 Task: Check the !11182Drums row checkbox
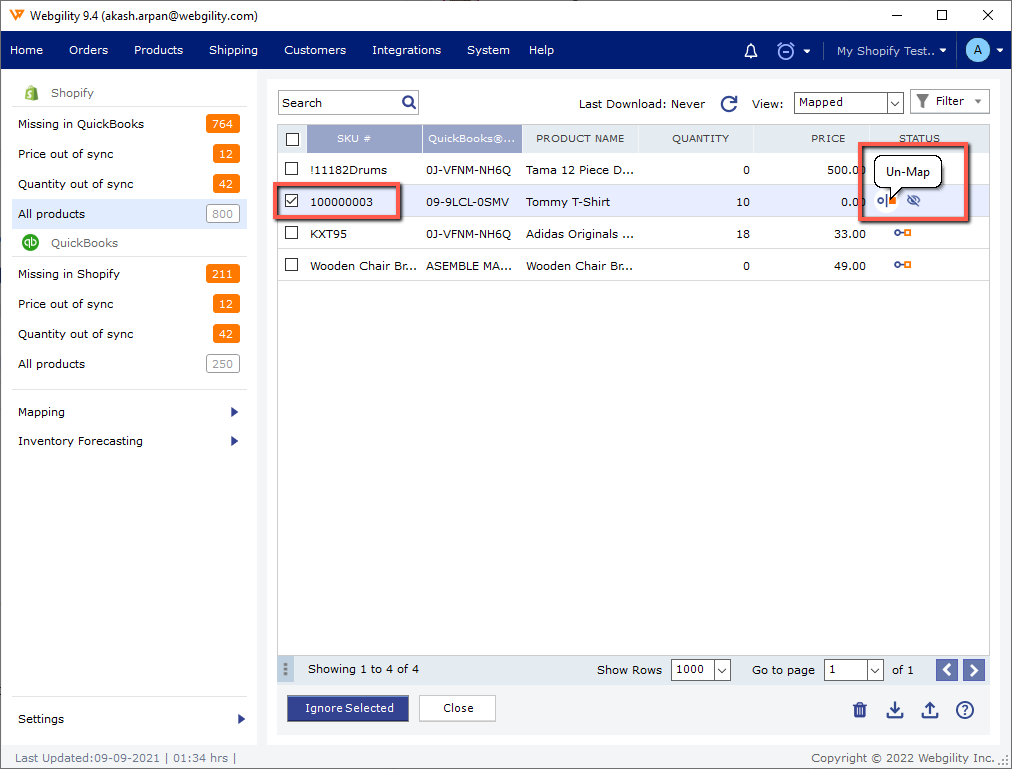(x=292, y=169)
